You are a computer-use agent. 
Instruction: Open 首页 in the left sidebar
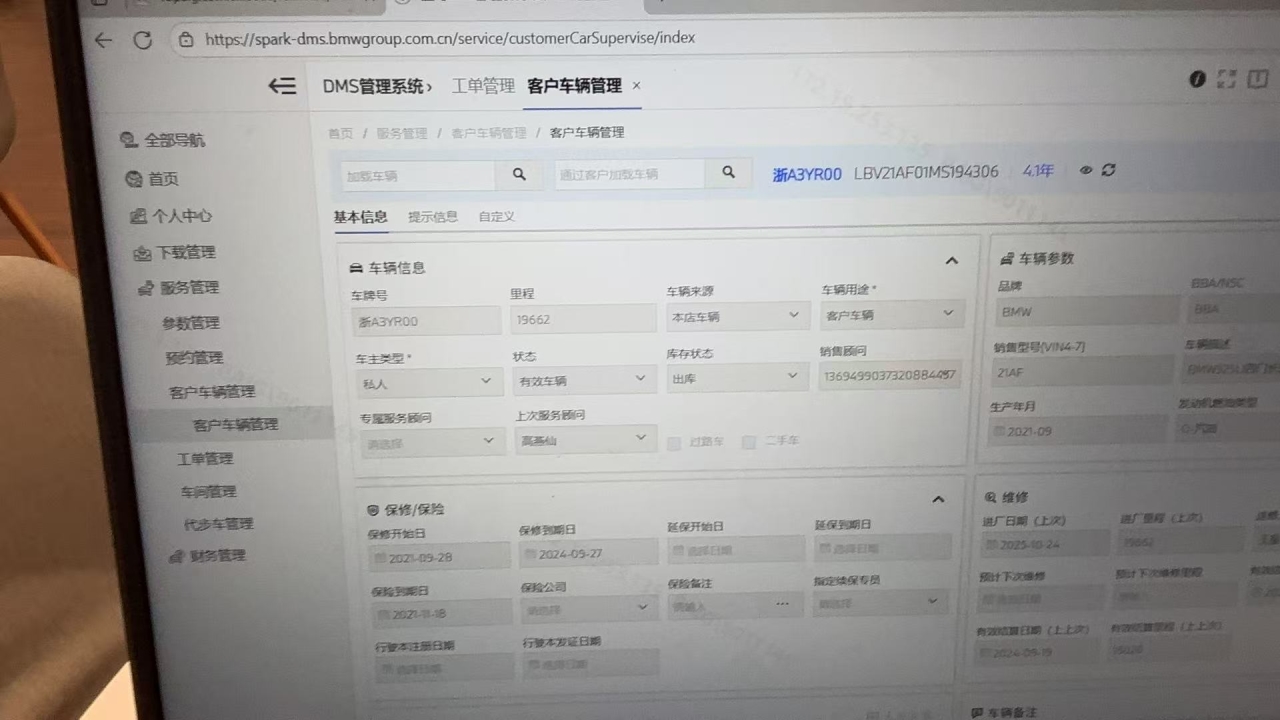click(163, 179)
